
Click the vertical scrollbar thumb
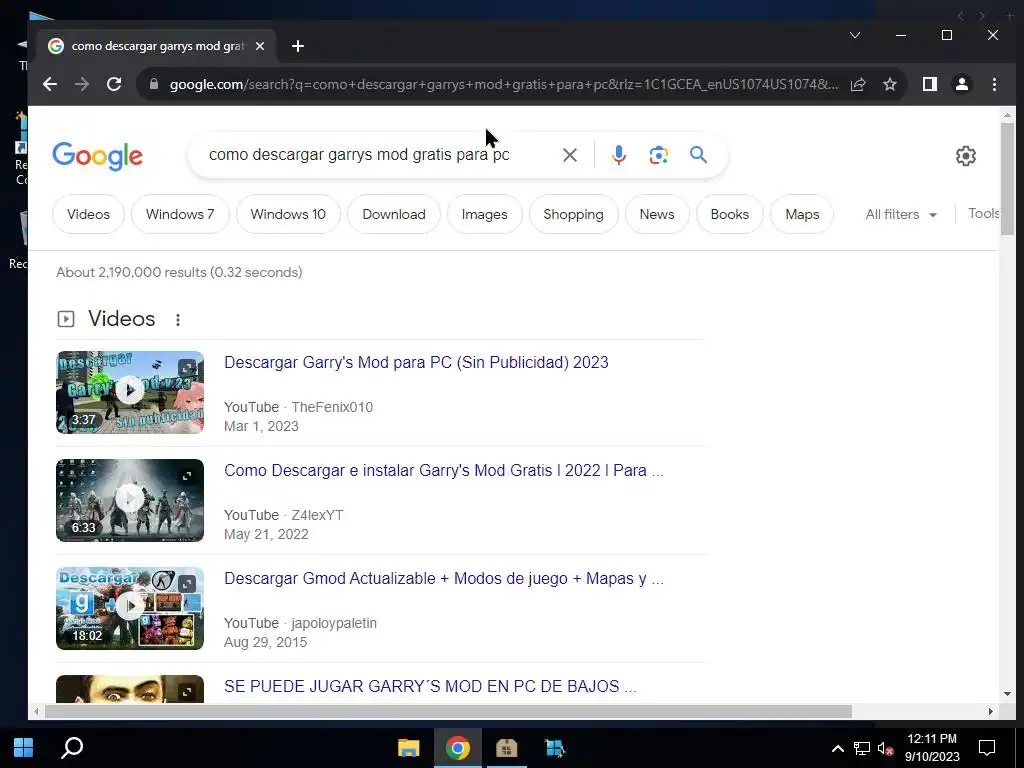pyautogui.click(x=1007, y=180)
